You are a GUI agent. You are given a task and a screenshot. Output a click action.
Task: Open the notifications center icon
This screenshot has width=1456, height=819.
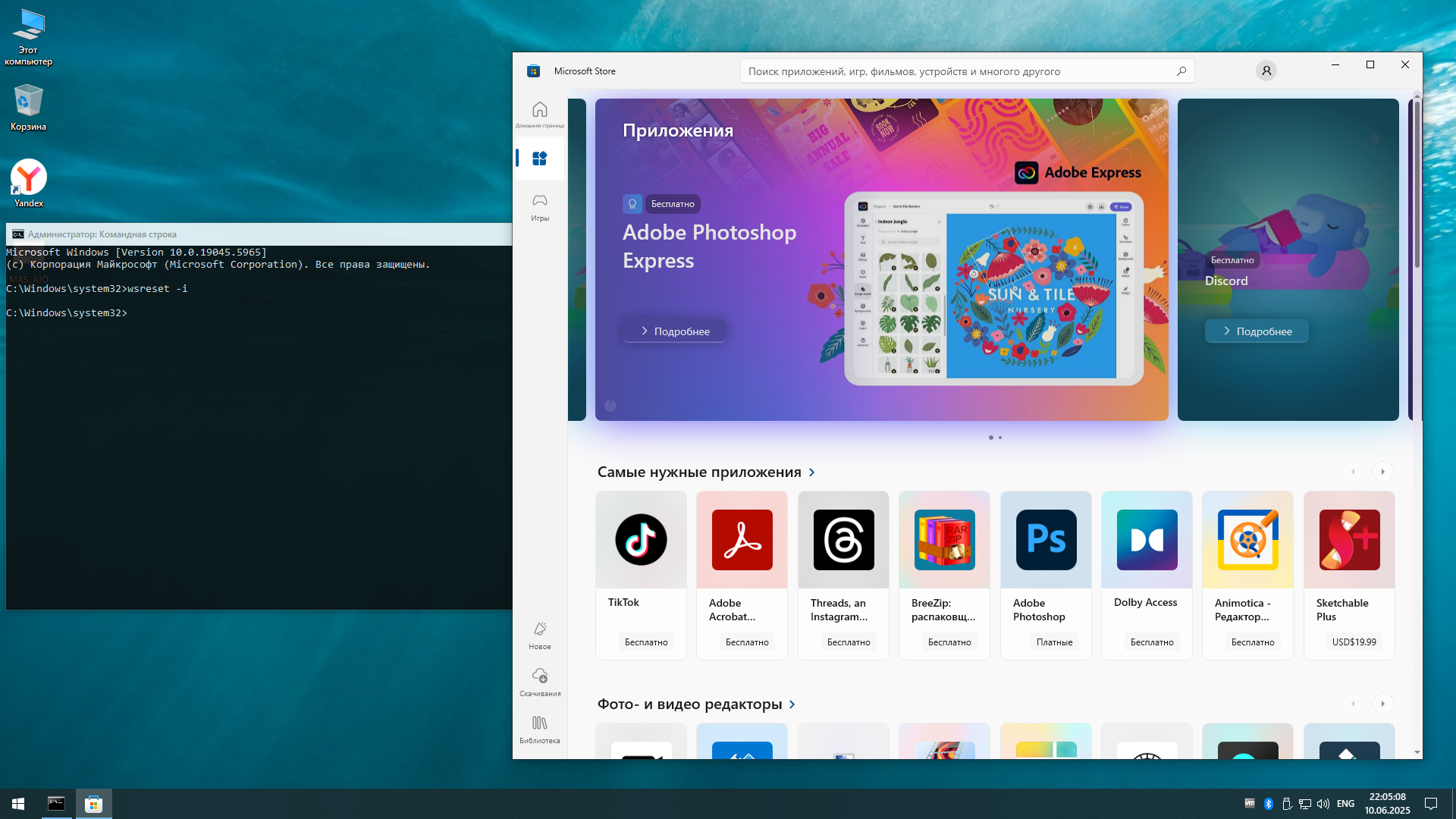[x=1432, y=803]
